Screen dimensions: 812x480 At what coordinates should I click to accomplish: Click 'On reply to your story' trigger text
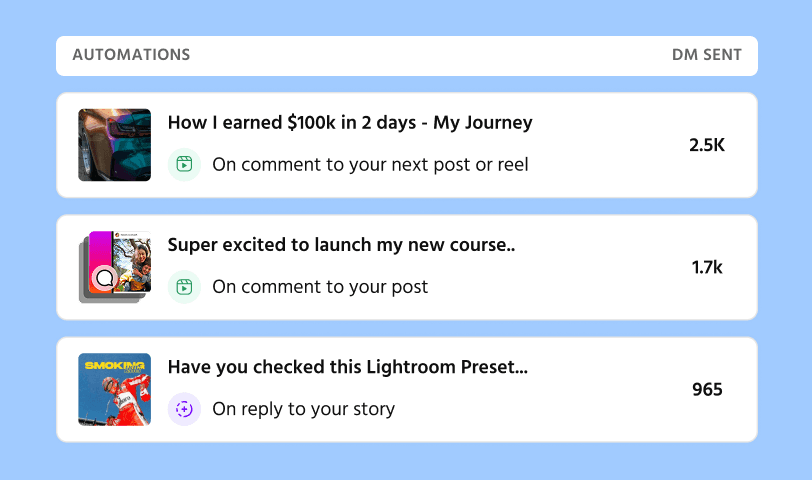(303, 409)
